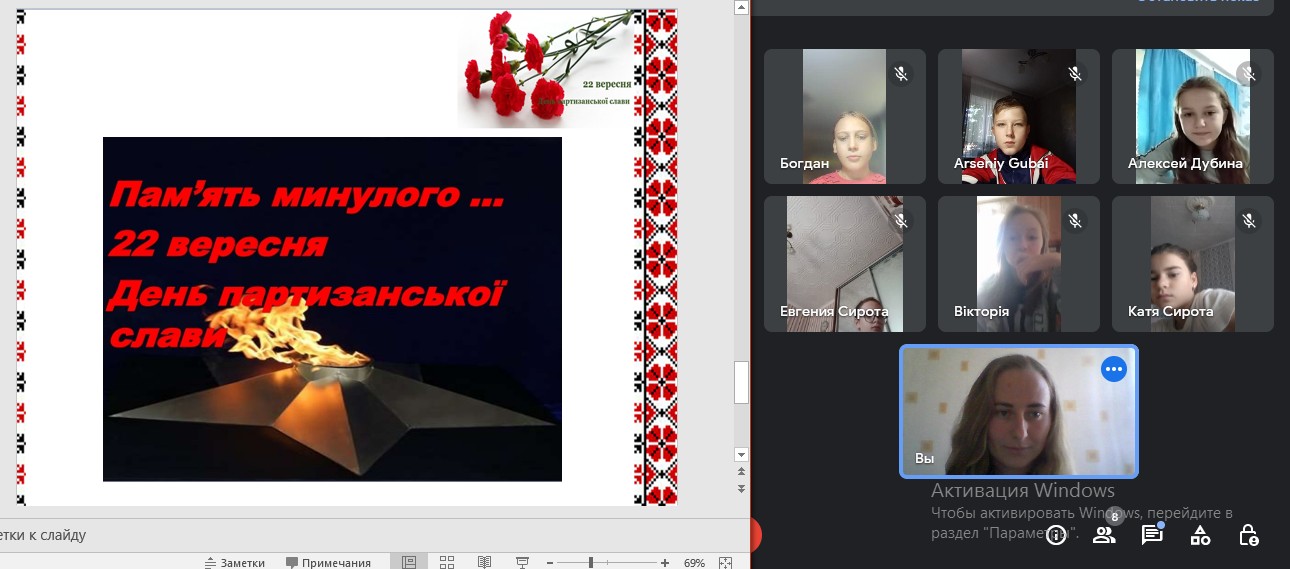Select Arseniy Gubai's video tile
This screenshot has width=1290, height=569.
[1019, 117]
